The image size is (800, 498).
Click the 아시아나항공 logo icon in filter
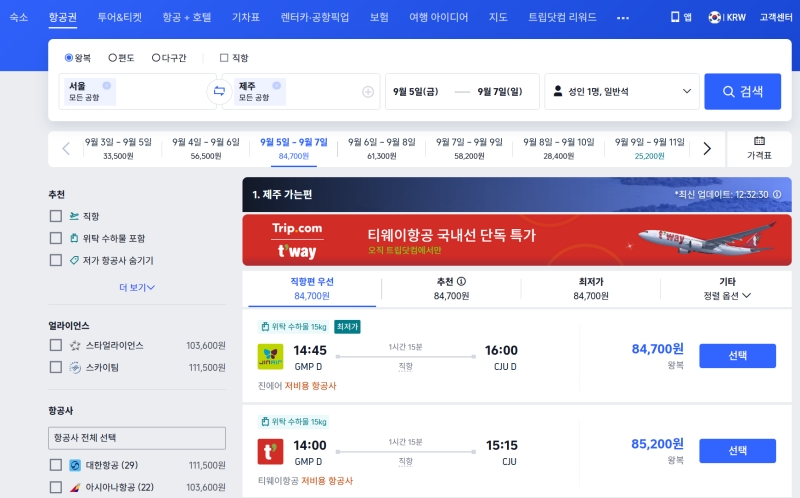(x=75, y=487)
